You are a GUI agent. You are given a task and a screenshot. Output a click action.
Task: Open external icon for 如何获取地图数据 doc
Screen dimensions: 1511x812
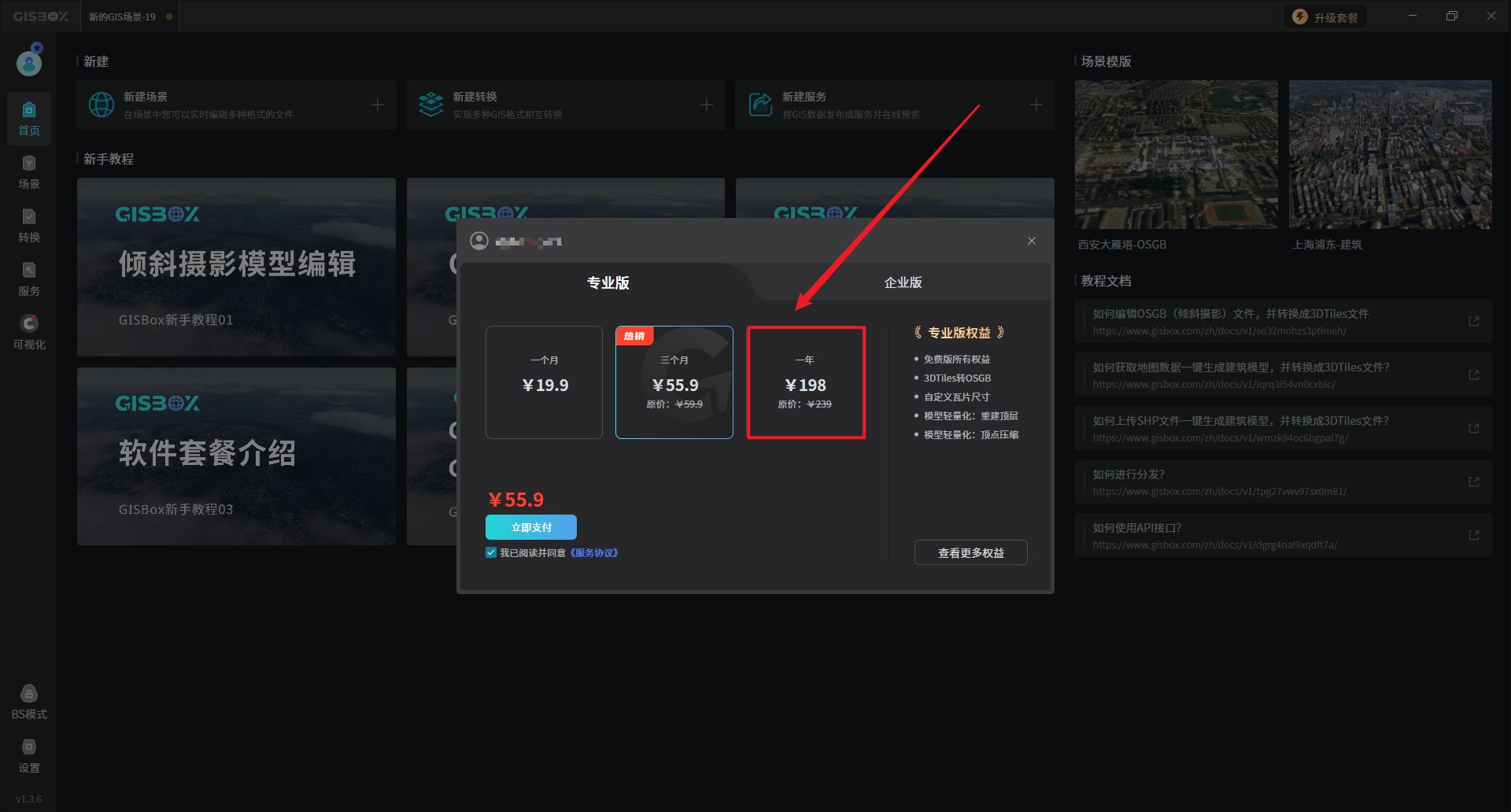1474,375
